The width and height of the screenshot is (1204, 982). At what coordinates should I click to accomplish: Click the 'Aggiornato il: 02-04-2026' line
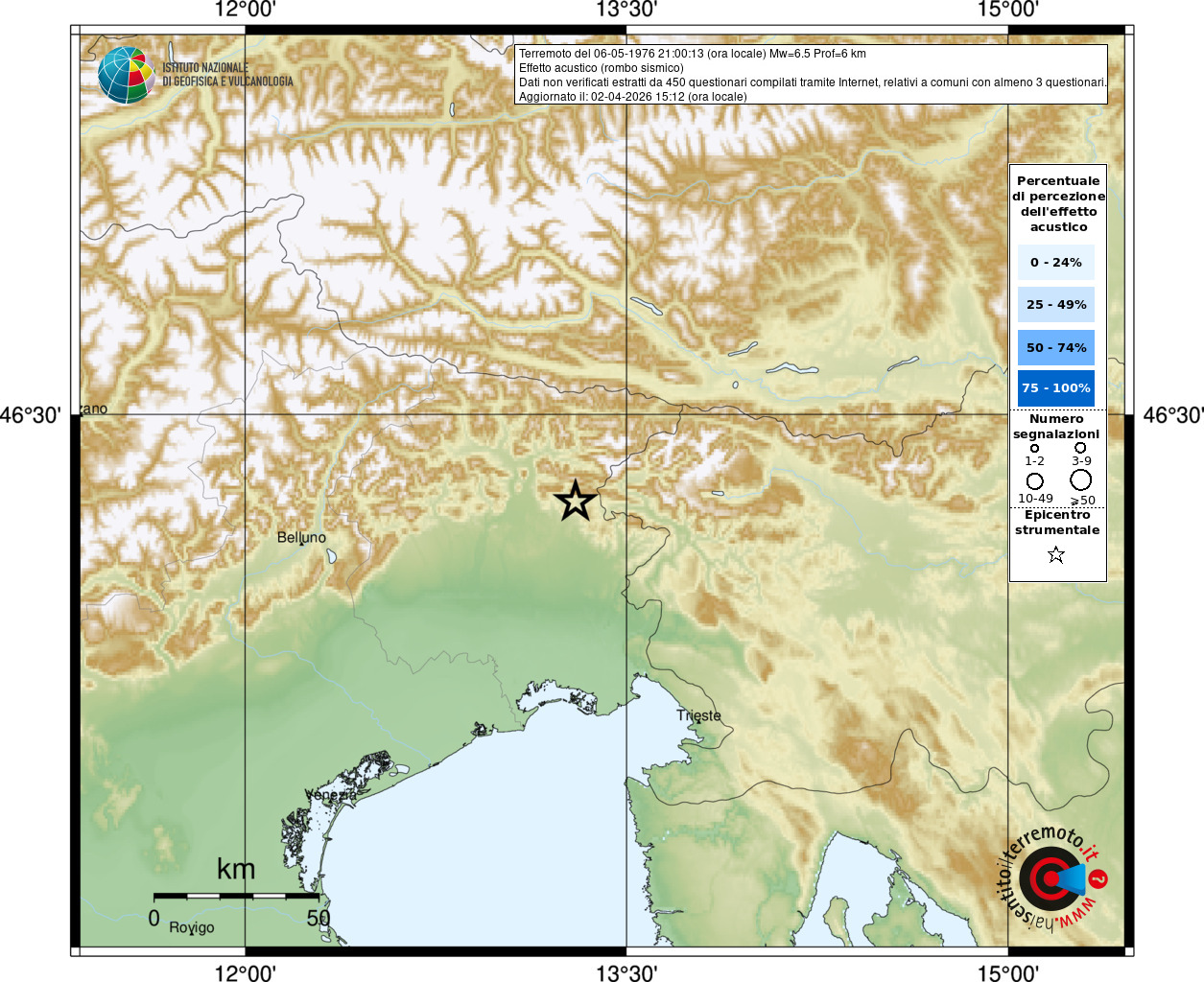[x=632, y=96]
